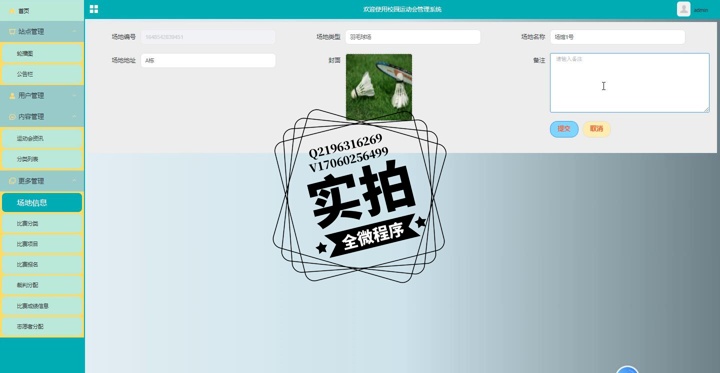The image size is (720, 373).
Task: Select the active 场地信息 item
Action: (x=42, y=203)
